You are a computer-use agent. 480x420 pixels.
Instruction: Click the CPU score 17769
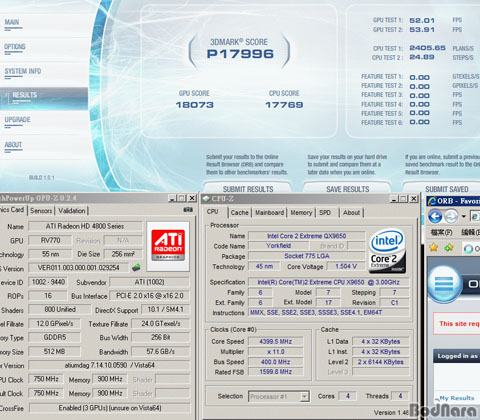pos(284,105)
